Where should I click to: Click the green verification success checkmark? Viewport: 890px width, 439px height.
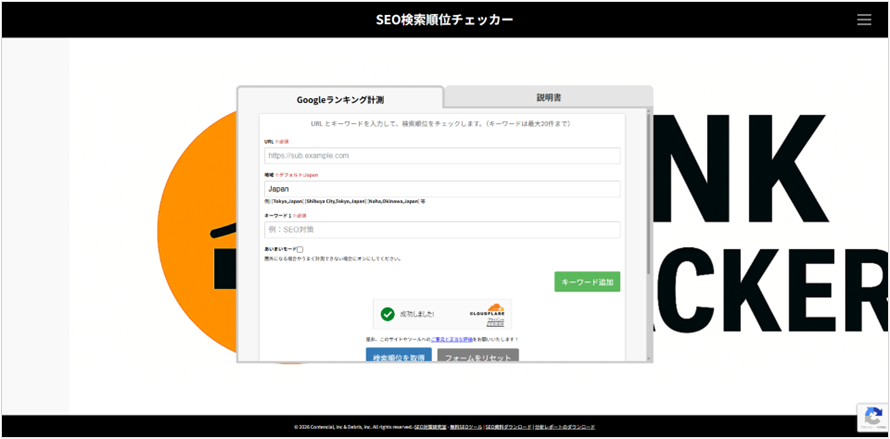388,314
